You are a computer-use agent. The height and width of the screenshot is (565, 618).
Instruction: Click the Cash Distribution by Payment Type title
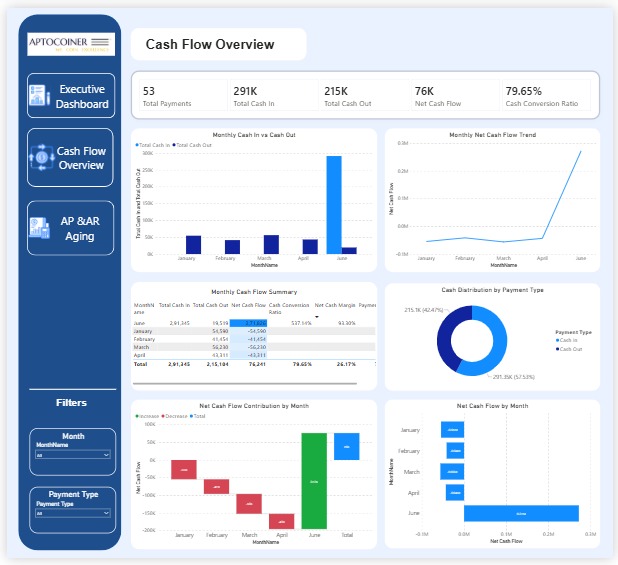(492, 290)
